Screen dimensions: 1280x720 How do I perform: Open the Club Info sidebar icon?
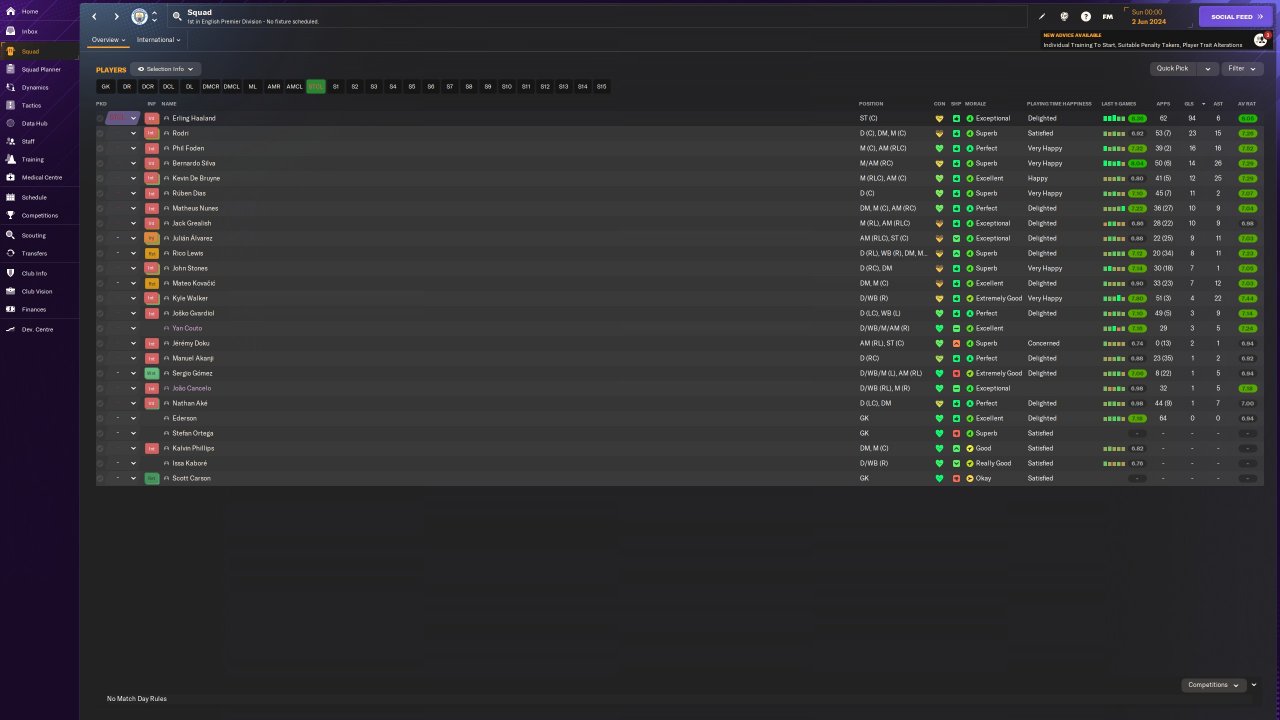pyautogui.click(x=10, y=273)
